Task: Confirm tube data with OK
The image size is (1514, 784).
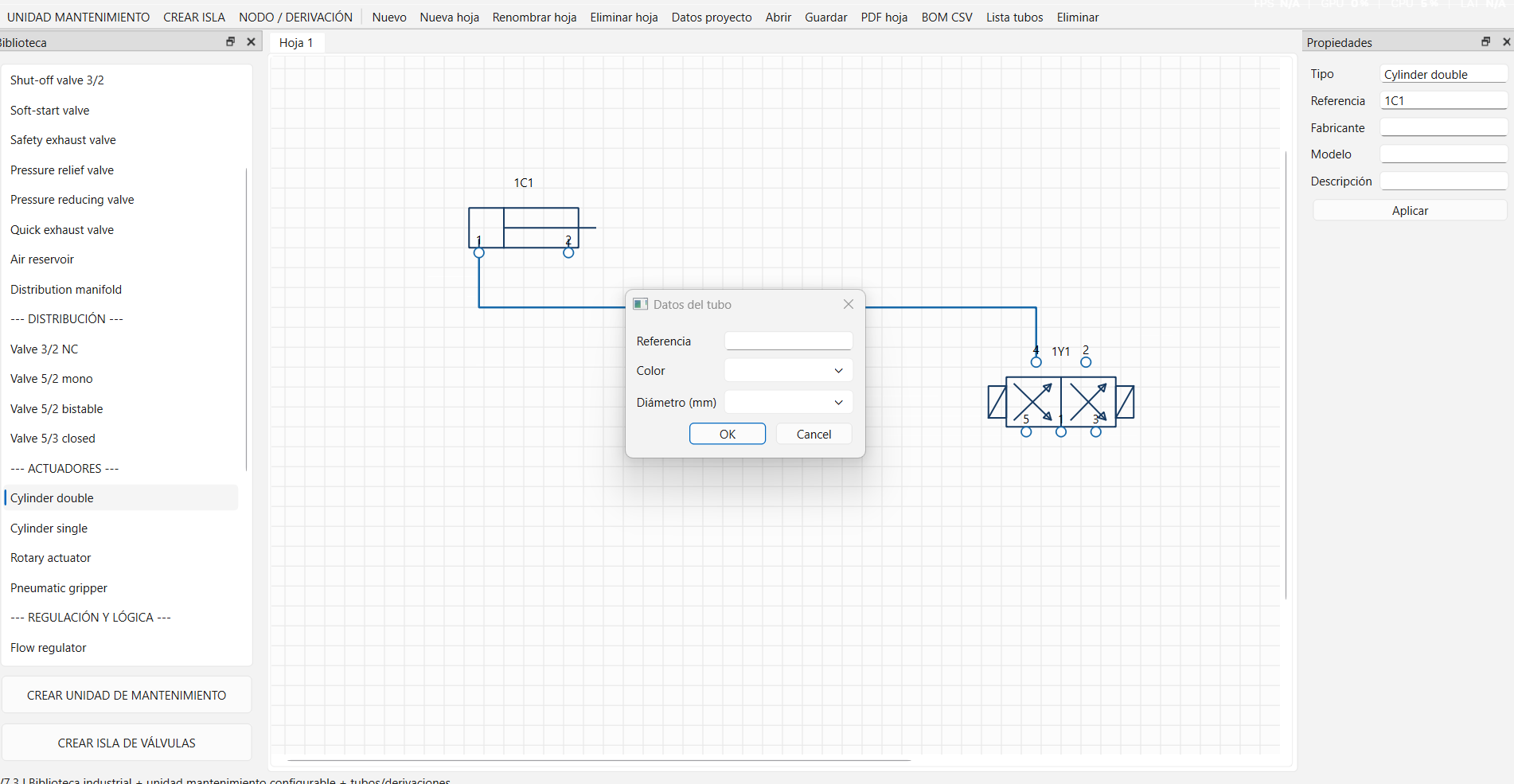Action: click(x=728, y=434)
